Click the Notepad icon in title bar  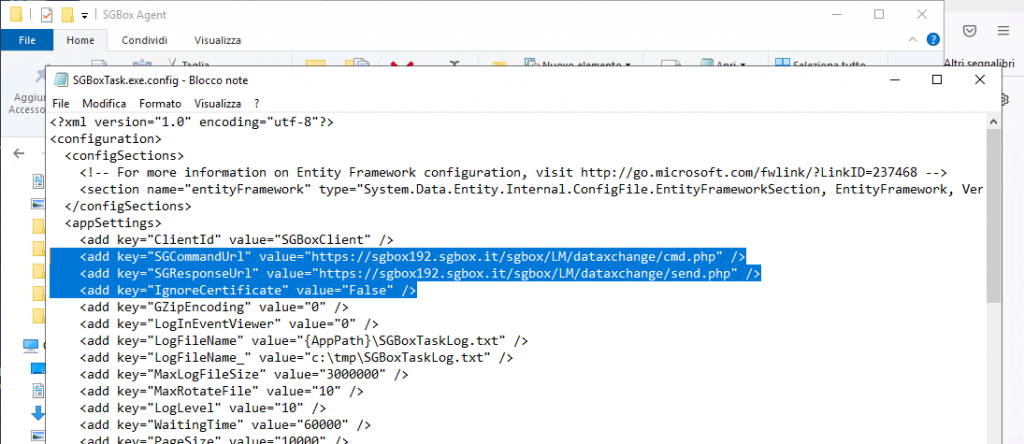(x=61, y=80)
